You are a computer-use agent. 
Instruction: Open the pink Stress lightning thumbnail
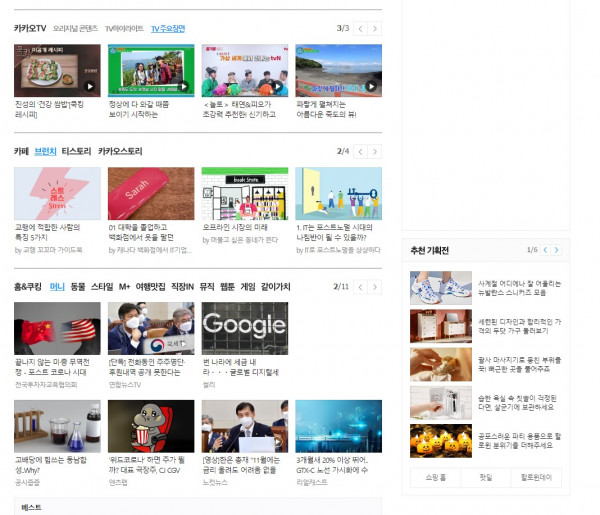57,193
